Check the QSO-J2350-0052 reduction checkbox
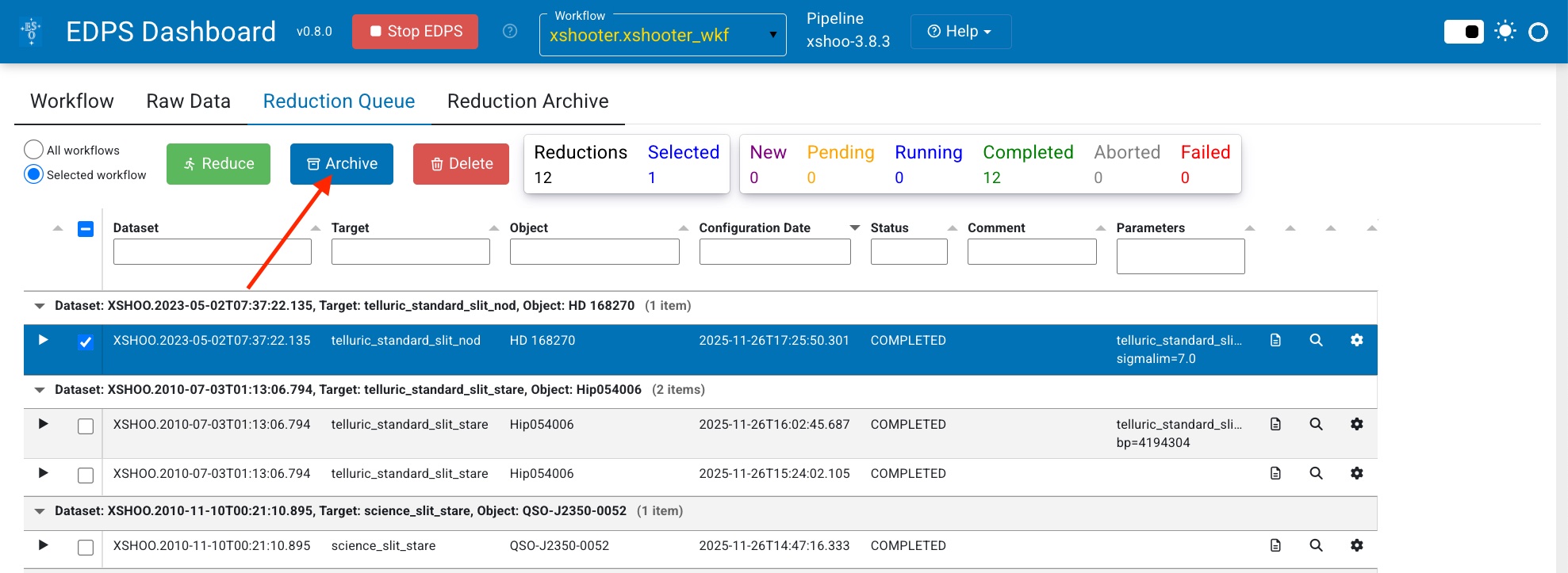The height and width of the screenshot is (573, 1568). click(x=86, y=548)
